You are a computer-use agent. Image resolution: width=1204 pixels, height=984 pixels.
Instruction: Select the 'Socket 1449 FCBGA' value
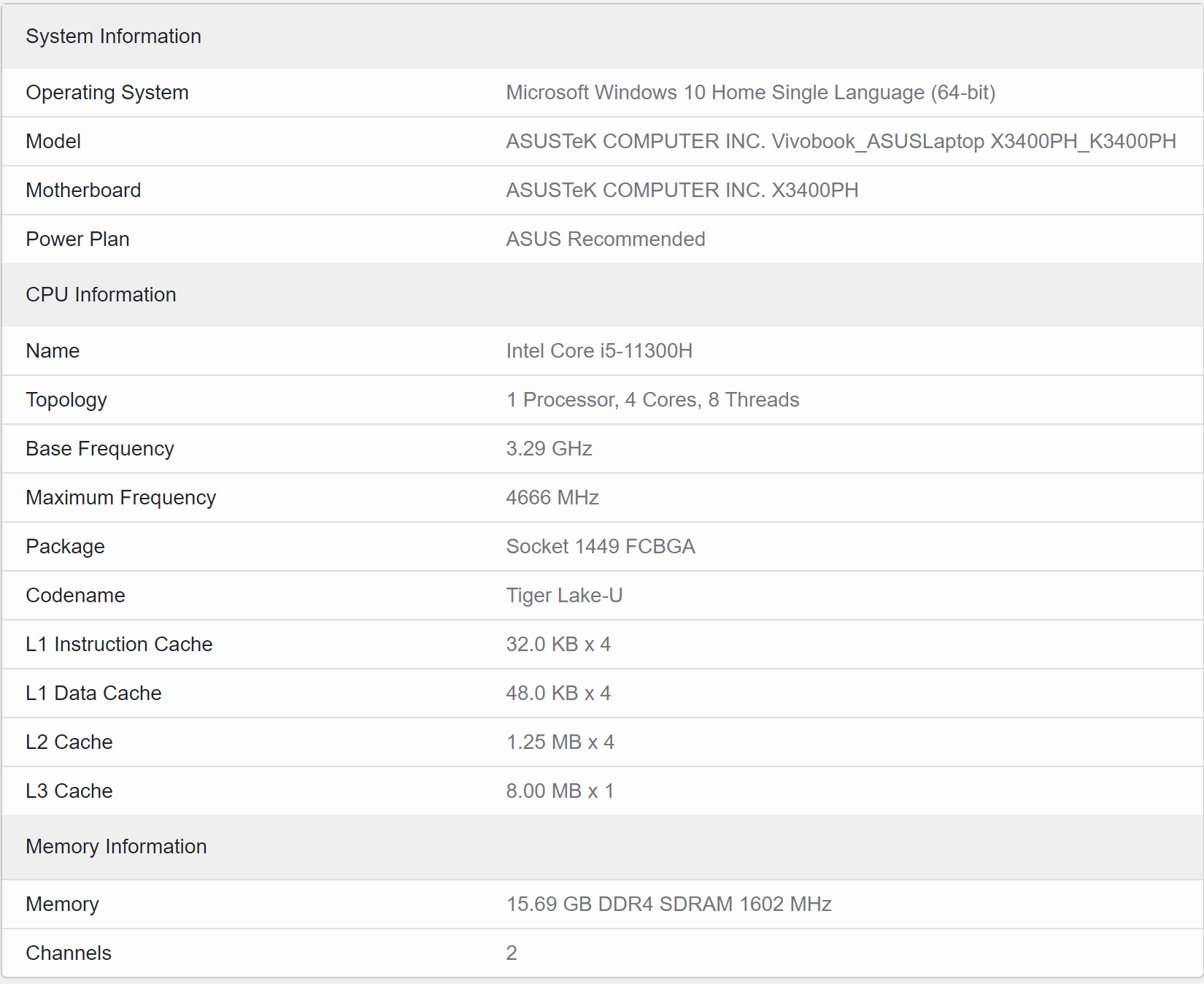pyautogui.click(x=601, y=547)
